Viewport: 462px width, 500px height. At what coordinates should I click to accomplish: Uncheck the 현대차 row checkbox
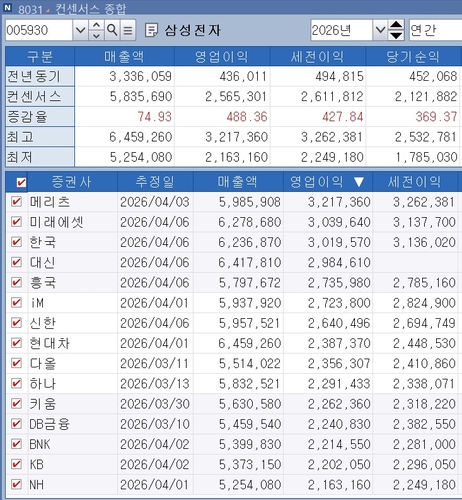click(16, 343)
